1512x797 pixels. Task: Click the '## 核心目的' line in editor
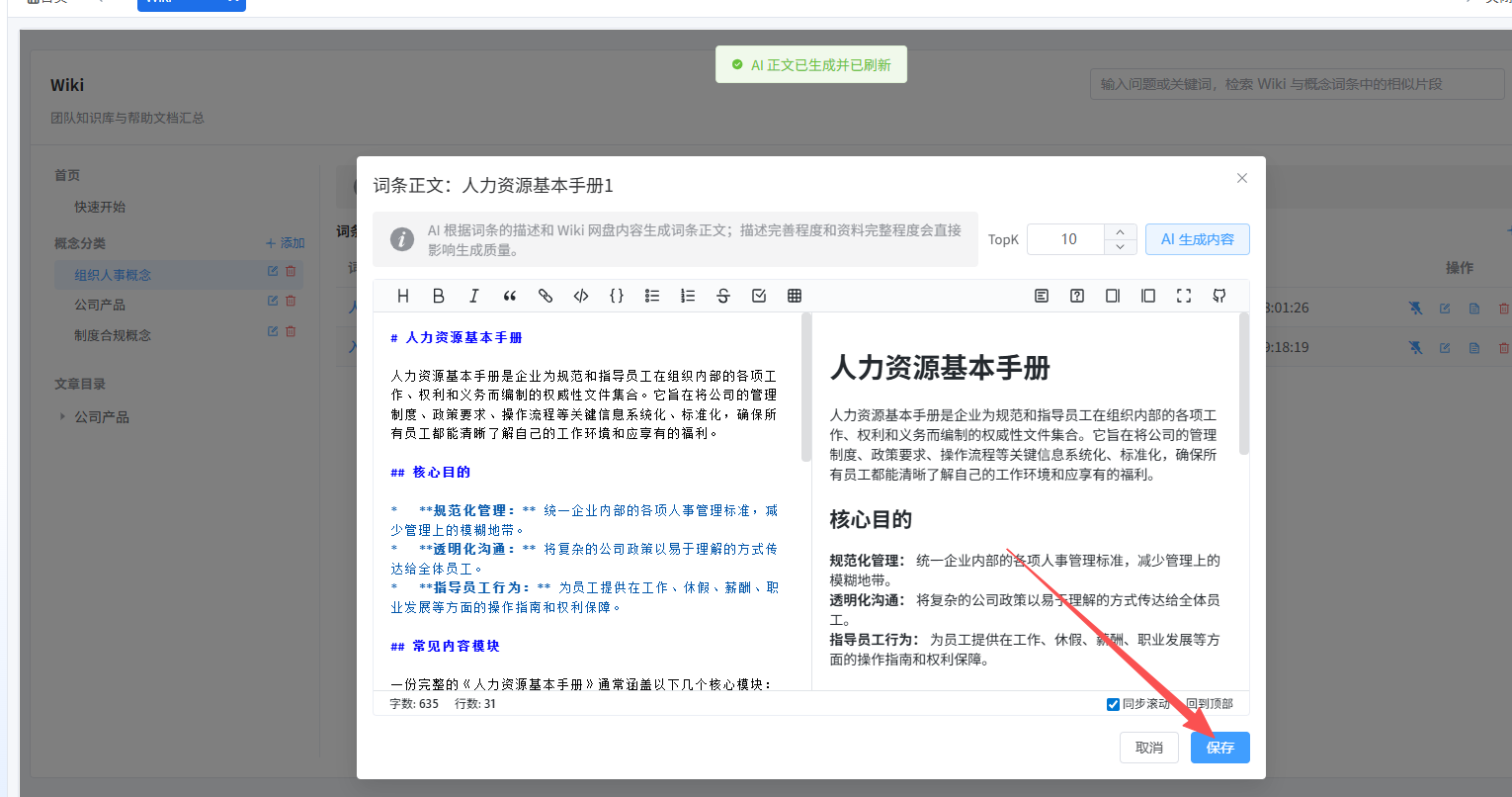(x=431, y=473)
